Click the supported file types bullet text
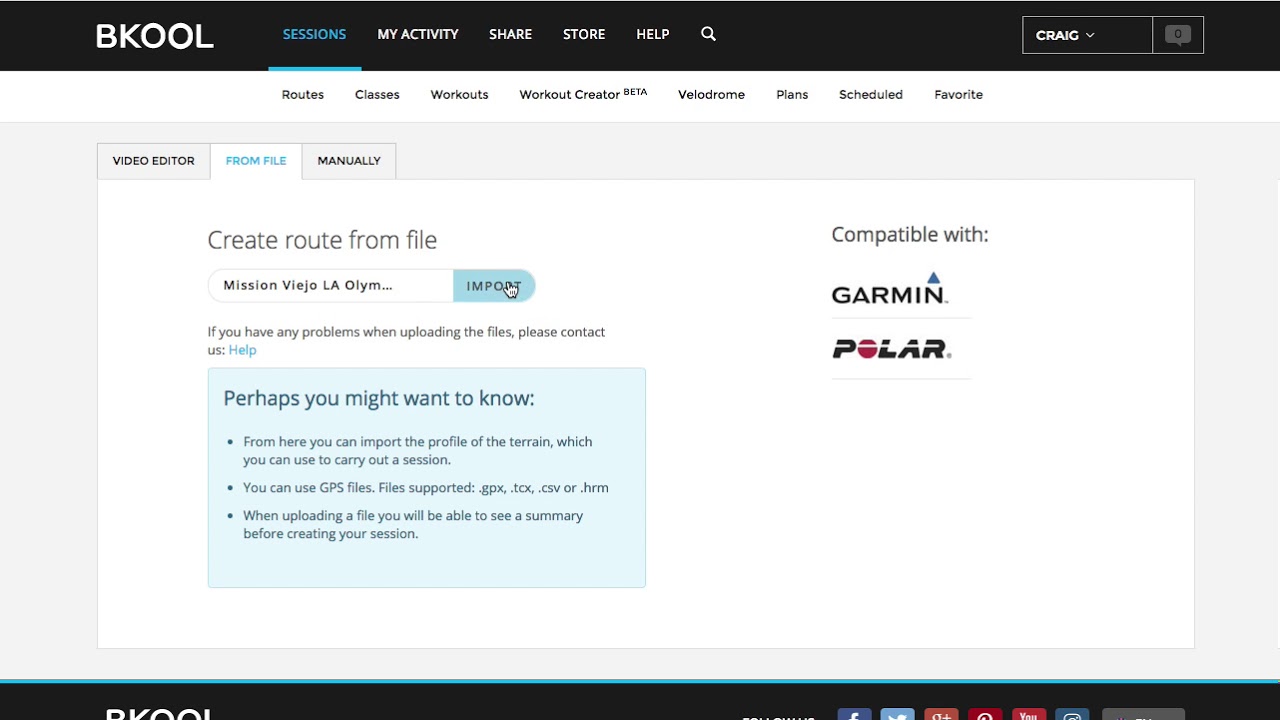This screenshot has height=720, width=1280. (x=426, y=488)
